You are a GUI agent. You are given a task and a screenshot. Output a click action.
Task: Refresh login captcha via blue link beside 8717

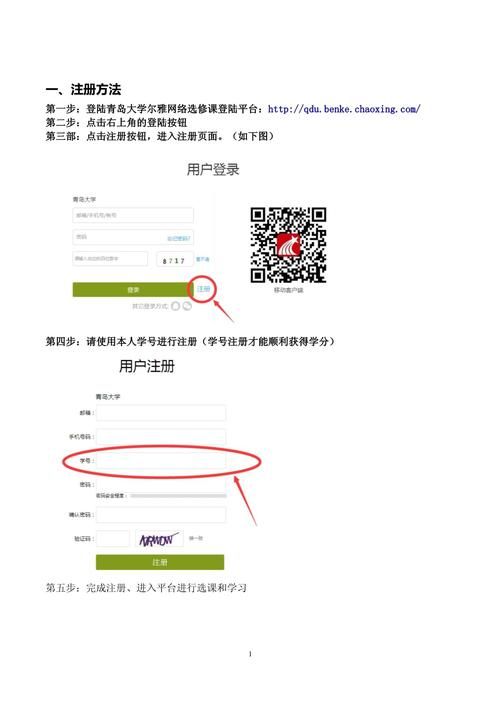[x=202, y=259]
